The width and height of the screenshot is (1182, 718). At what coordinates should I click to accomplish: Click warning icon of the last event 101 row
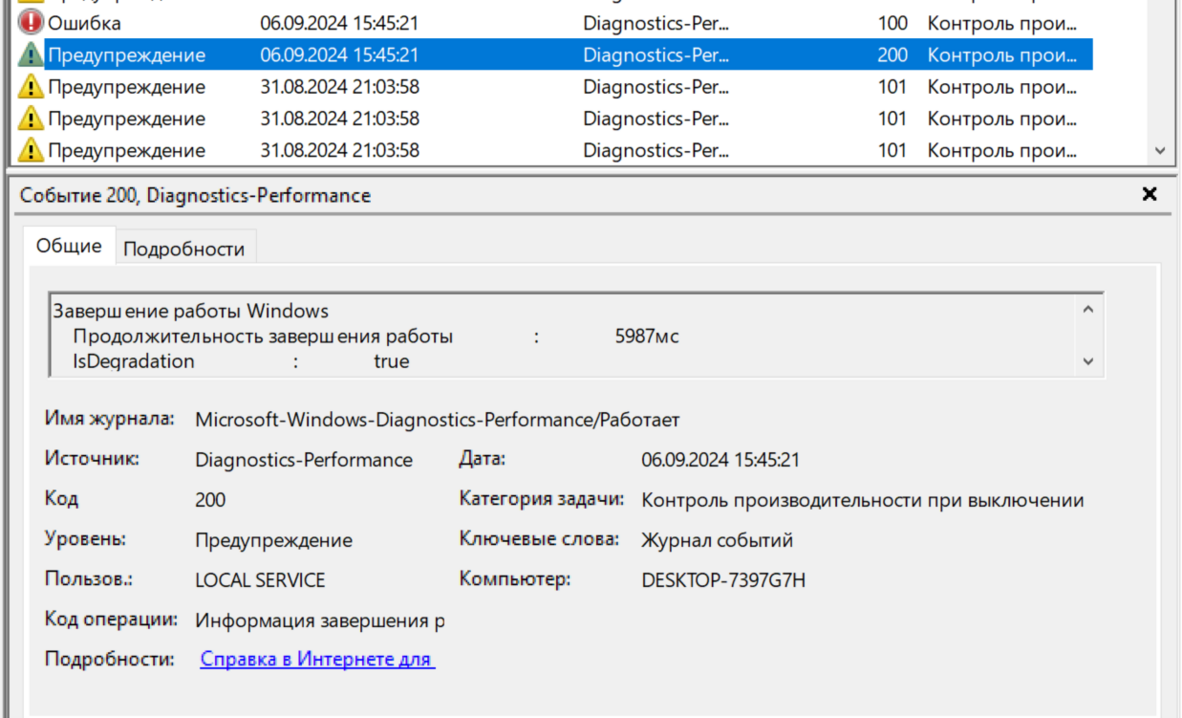(x=31, y=151)
